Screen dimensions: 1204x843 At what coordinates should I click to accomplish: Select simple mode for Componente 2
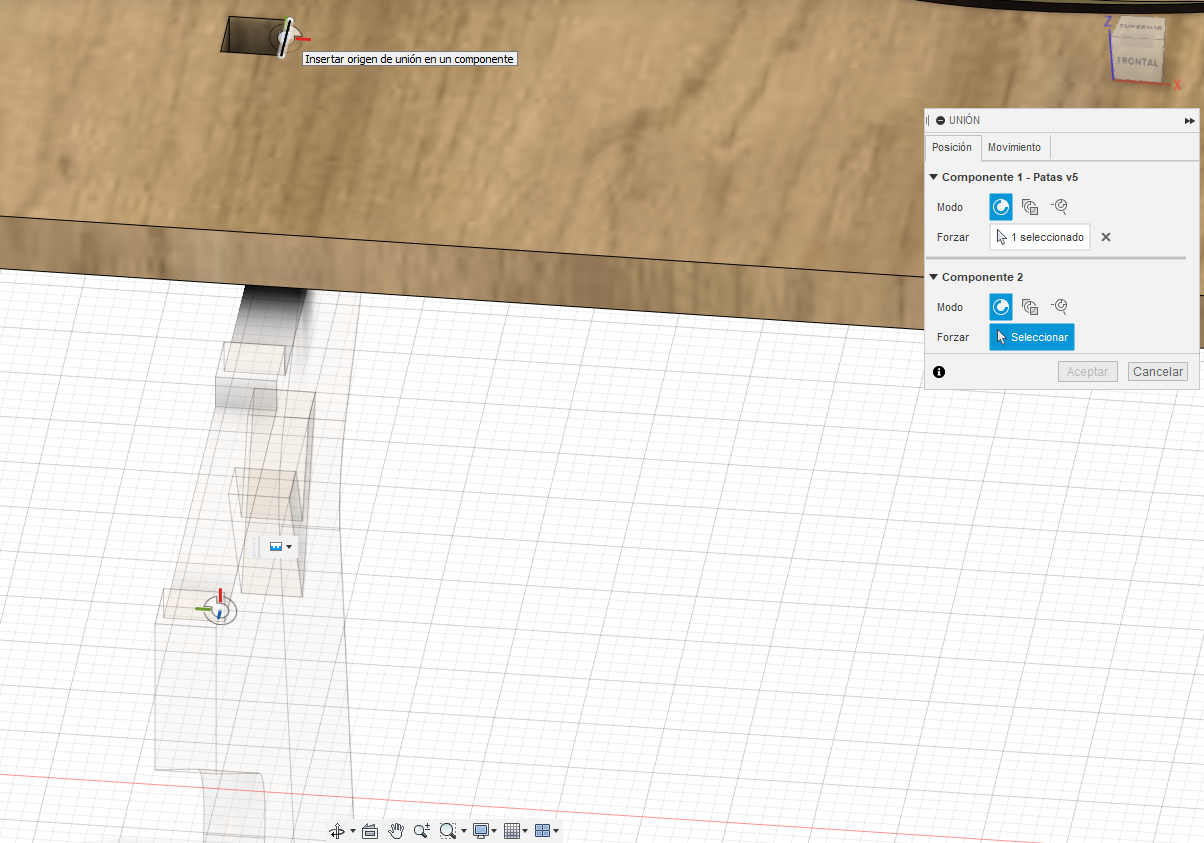click(x=1001, y=307)
